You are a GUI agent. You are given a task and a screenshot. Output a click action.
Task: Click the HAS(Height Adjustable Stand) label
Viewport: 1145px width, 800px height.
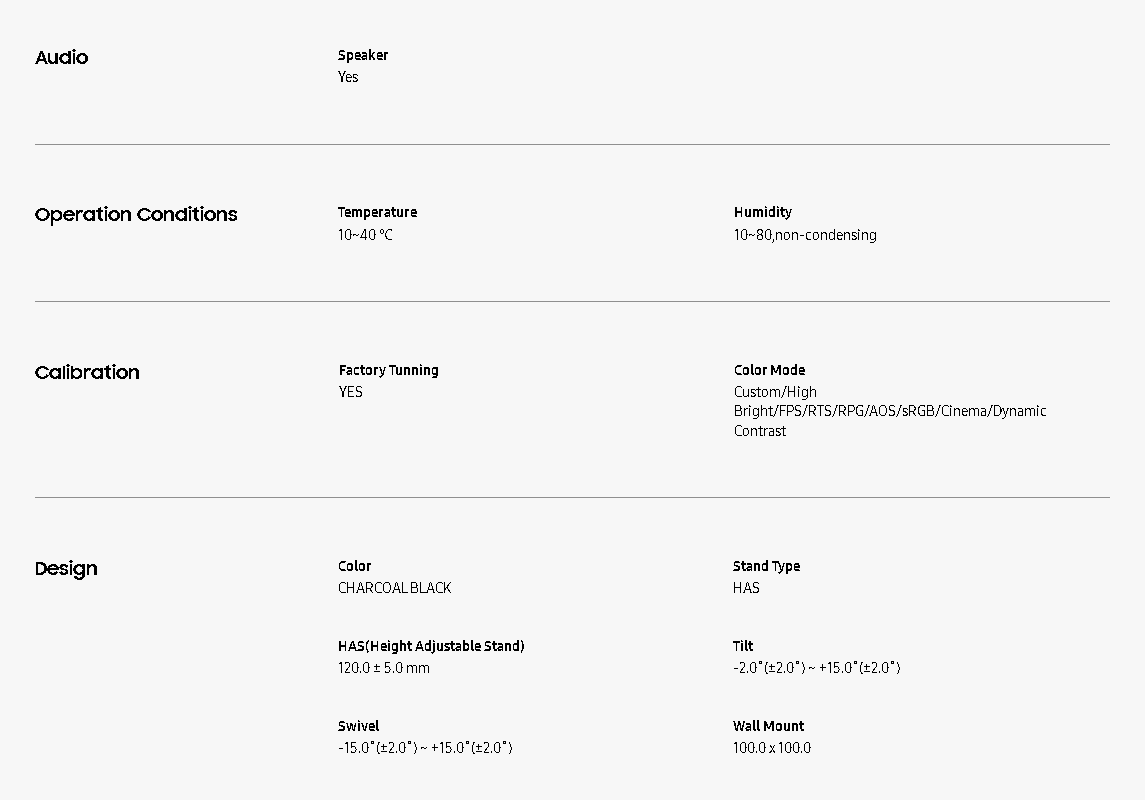pyautogui.click(x=431, y=646)
